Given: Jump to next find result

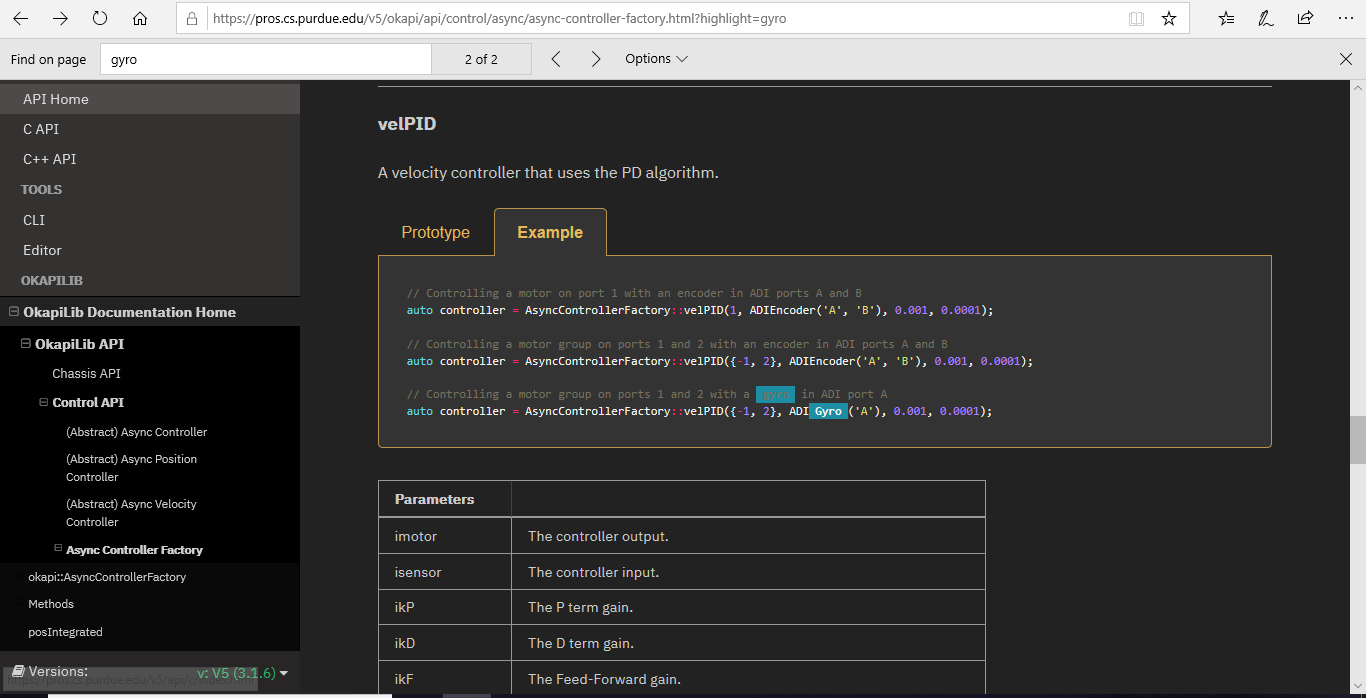Looking at the screenshot, I should [596, 59].
